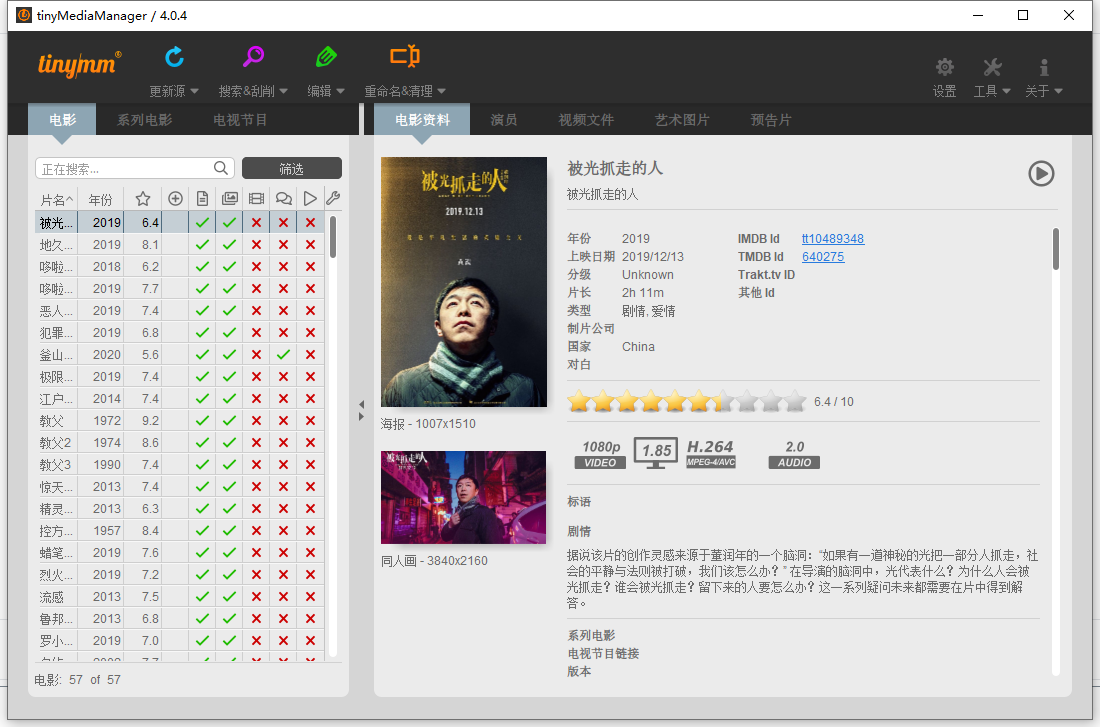1100x727 pixels.
Task: Click the update sources refresh icon
Action: click(175, 57)
